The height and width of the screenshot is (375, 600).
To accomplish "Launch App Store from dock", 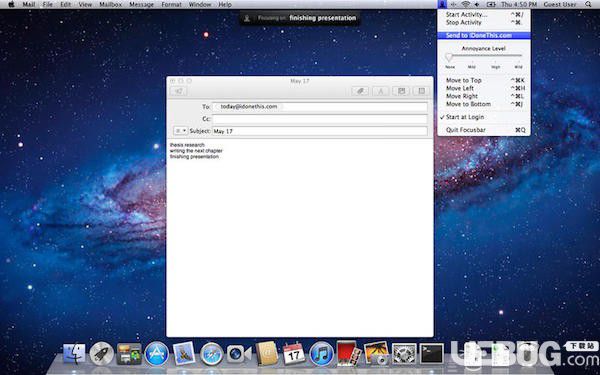I will point(157,353).
